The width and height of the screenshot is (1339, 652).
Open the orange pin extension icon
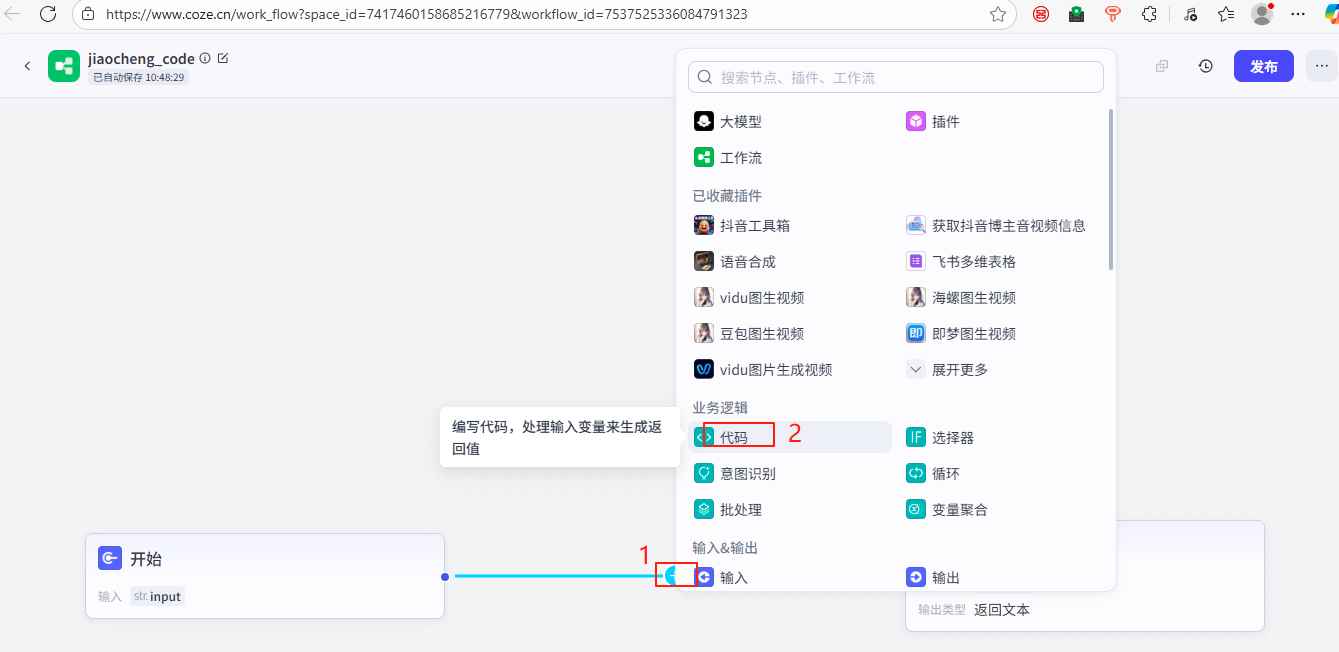pos(1112,14)
